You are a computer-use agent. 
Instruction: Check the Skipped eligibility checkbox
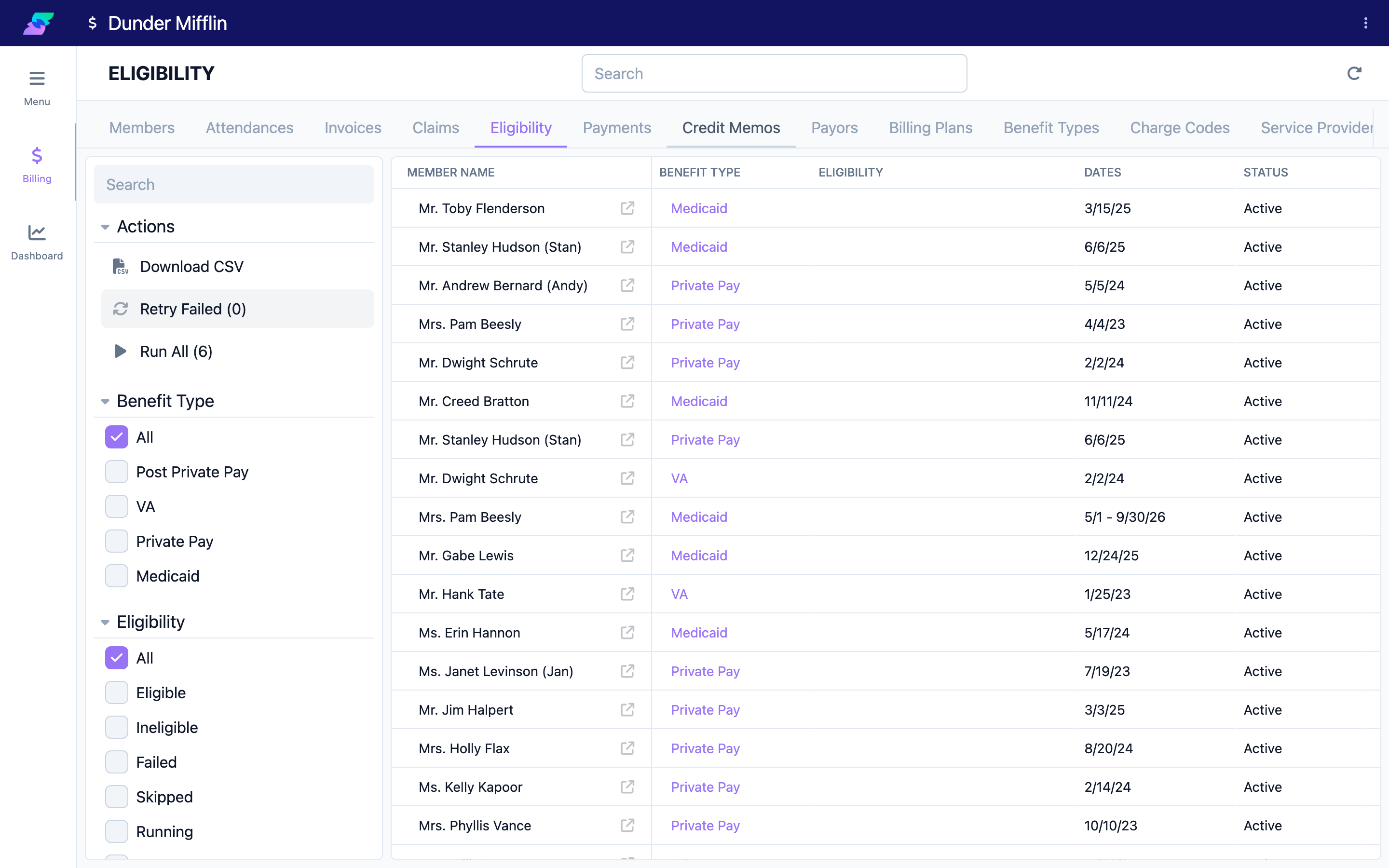pos(117,797)
